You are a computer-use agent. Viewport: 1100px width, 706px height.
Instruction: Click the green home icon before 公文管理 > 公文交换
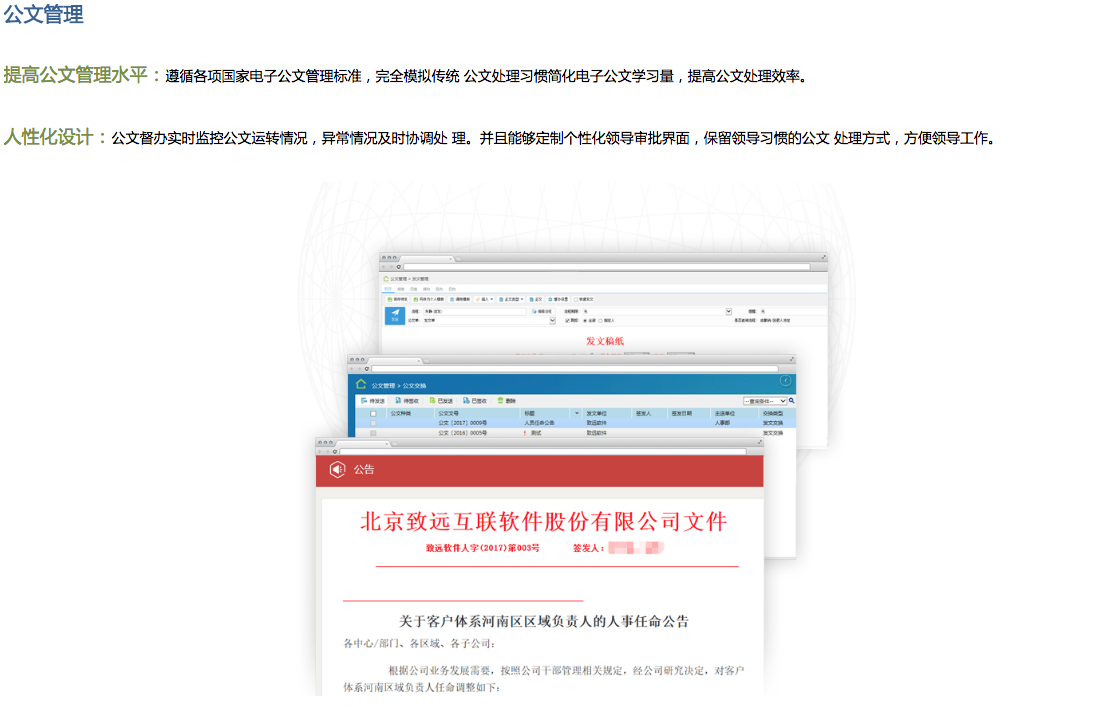[361, 383]
